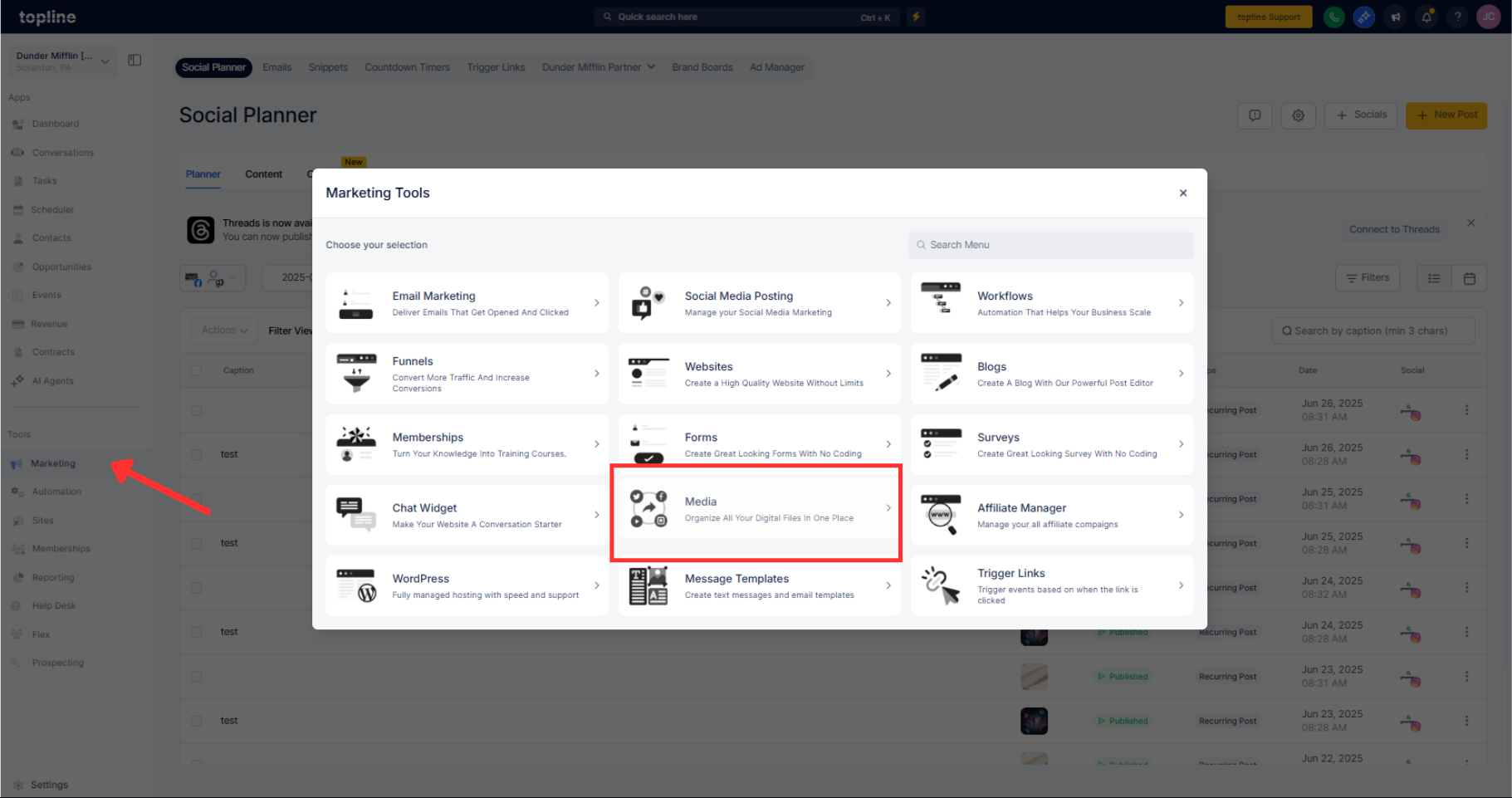The width and height of the screenshot is (1512, 798).
Task: Click the Email Marketing envelope icon
Action: point(356,304)
